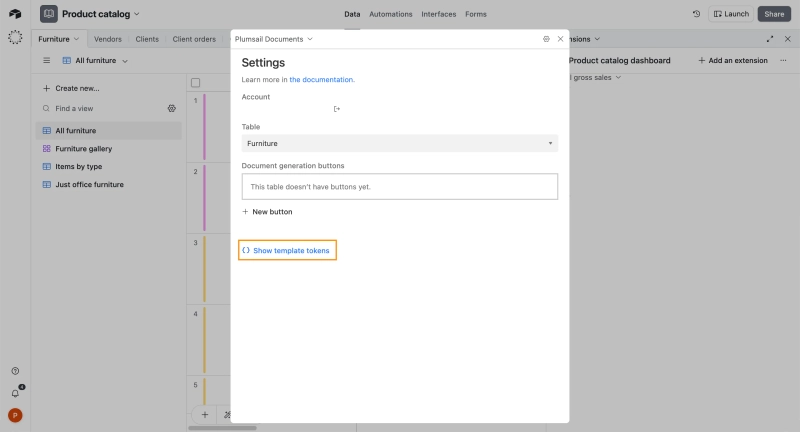This screenshot has height=432, width=800.
Task: Click the Product catalog dashboard title
Action: pyautogui.click(x=619, y=60)
